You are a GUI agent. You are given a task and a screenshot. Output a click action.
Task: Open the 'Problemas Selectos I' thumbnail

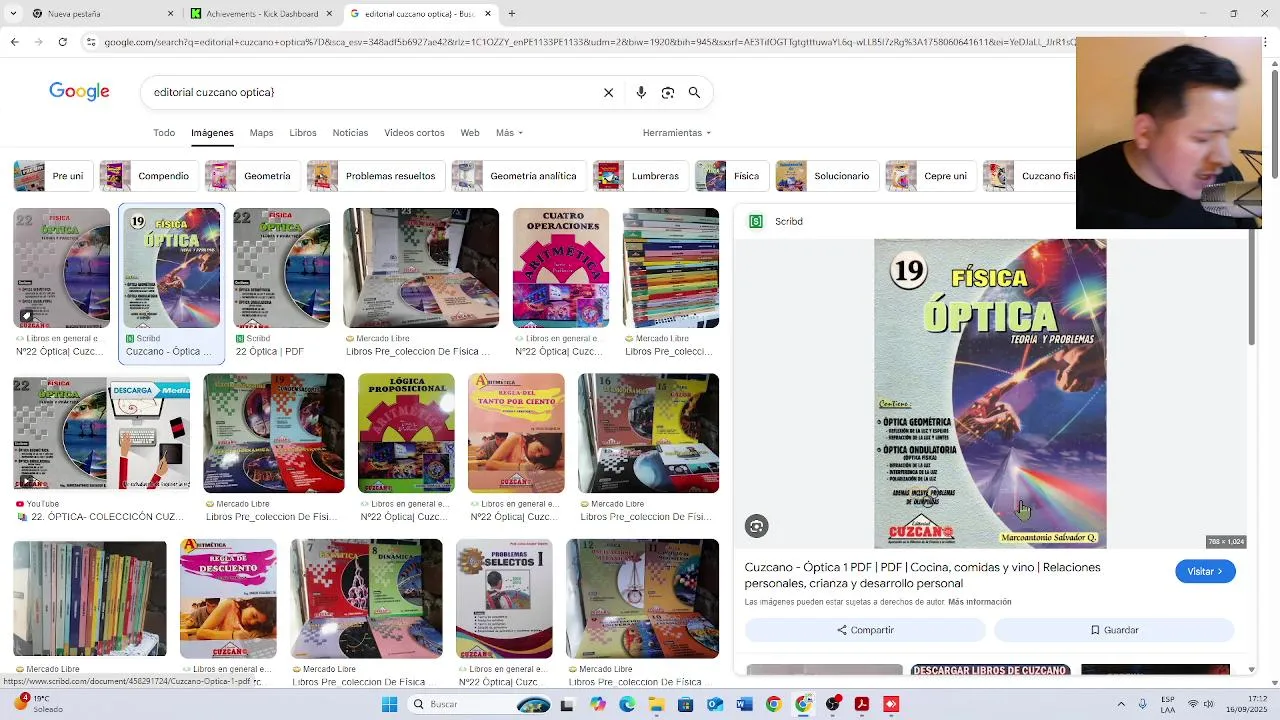[x=504, y=599]
